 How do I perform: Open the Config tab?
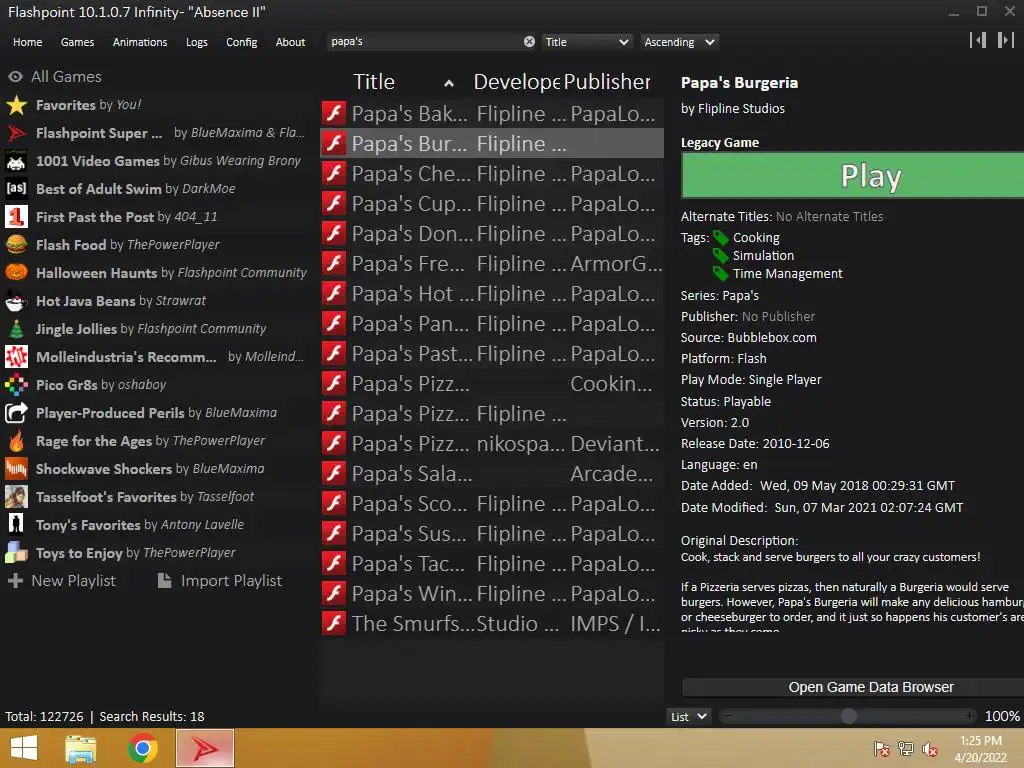[242, 42]
